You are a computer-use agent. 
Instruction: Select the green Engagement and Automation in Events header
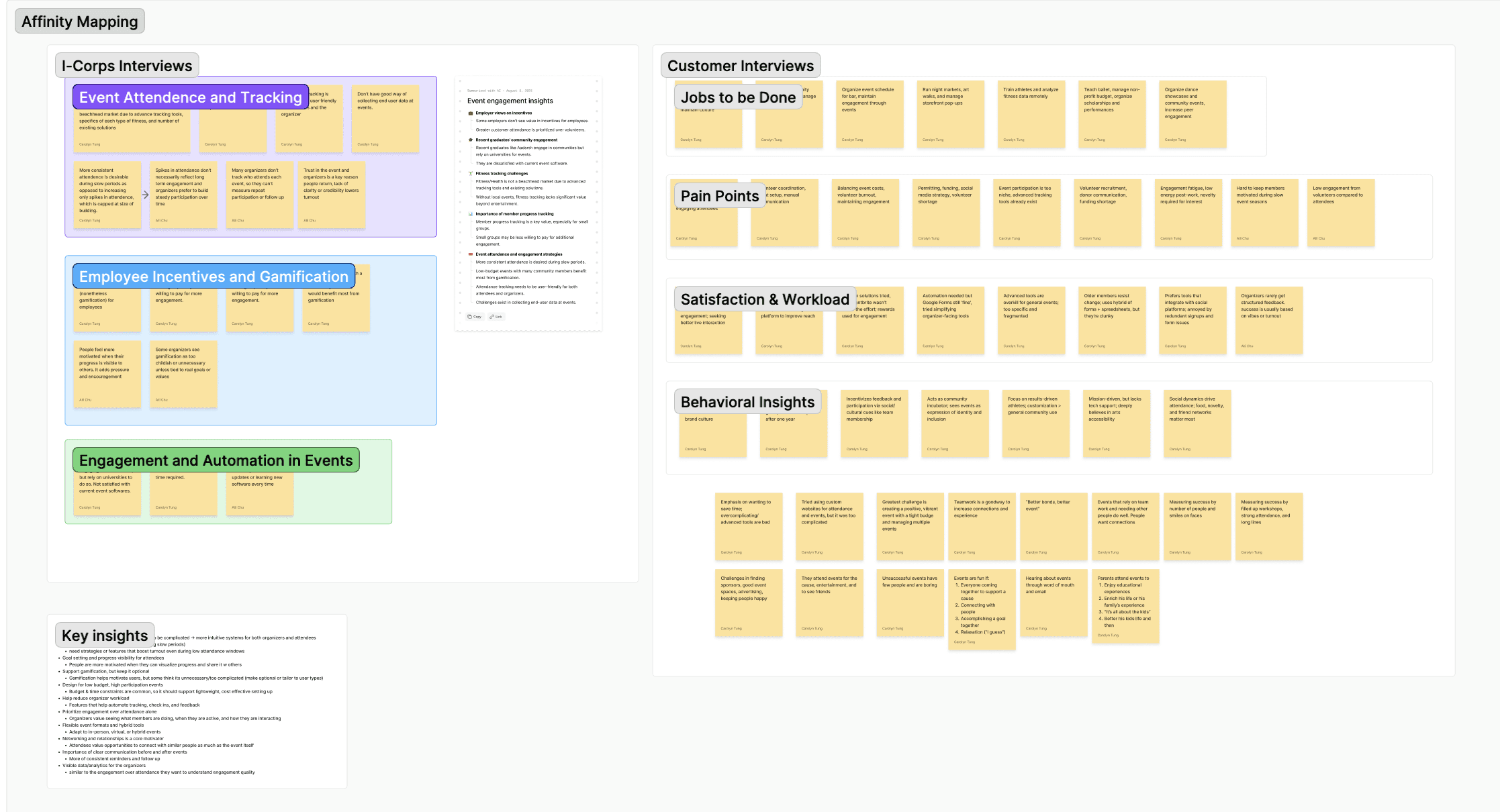tap(216, 460)
